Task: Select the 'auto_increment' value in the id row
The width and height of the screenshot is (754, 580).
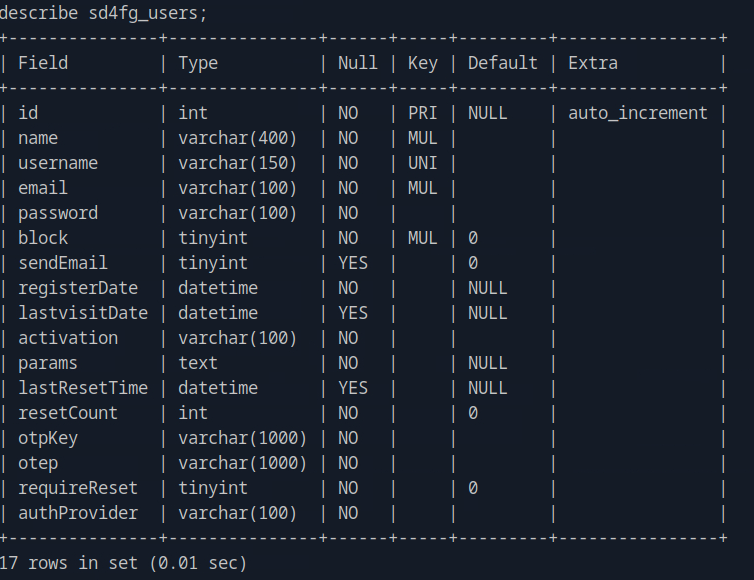Action: pyautogui.click(x=638, y=113)
